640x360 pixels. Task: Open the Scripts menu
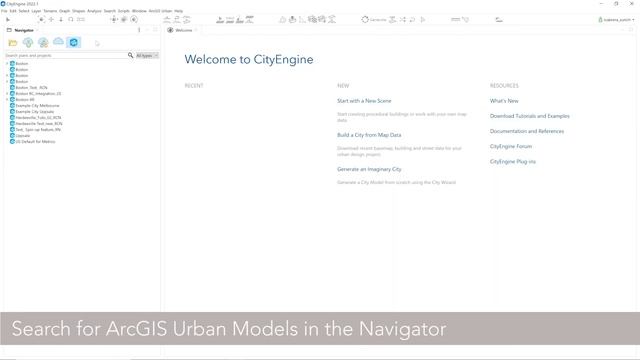[x=124, y=11]
